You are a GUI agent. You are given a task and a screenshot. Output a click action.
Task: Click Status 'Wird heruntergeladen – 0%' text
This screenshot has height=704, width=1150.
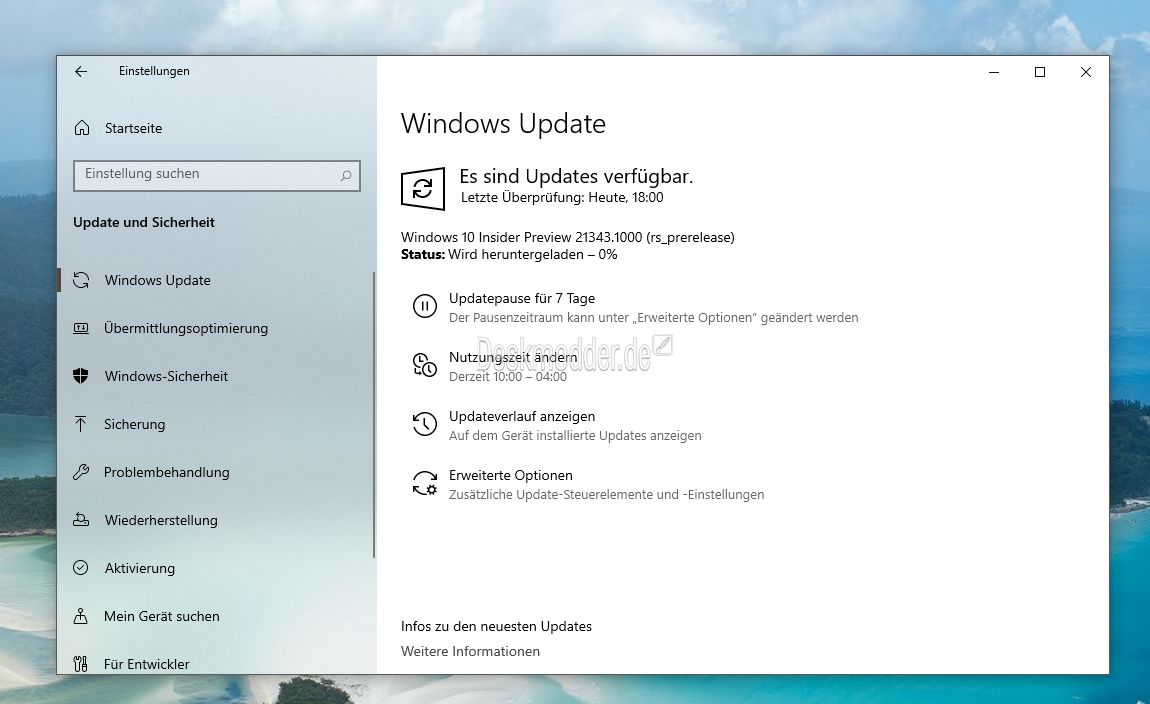(532, 254)
